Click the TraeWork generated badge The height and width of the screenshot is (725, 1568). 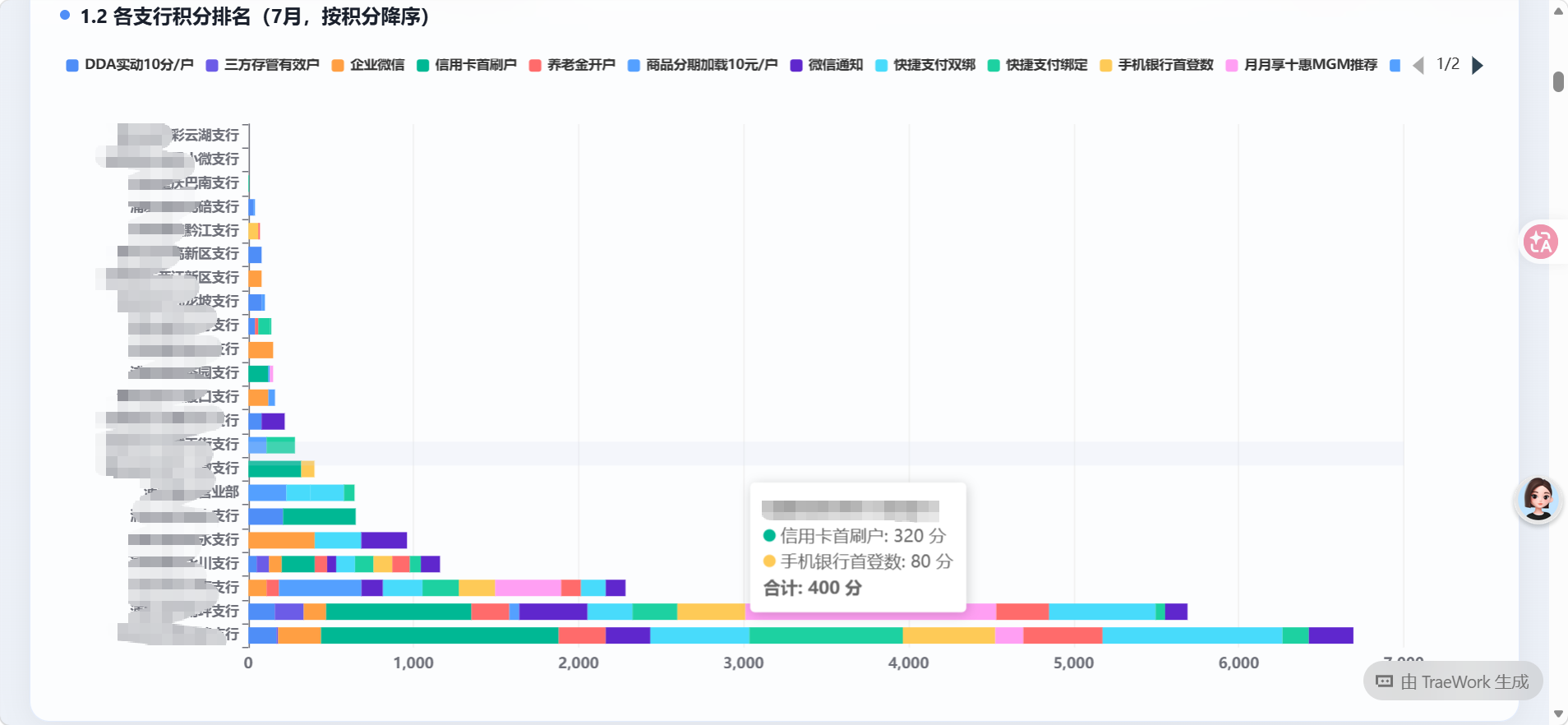coord(1453,681)
